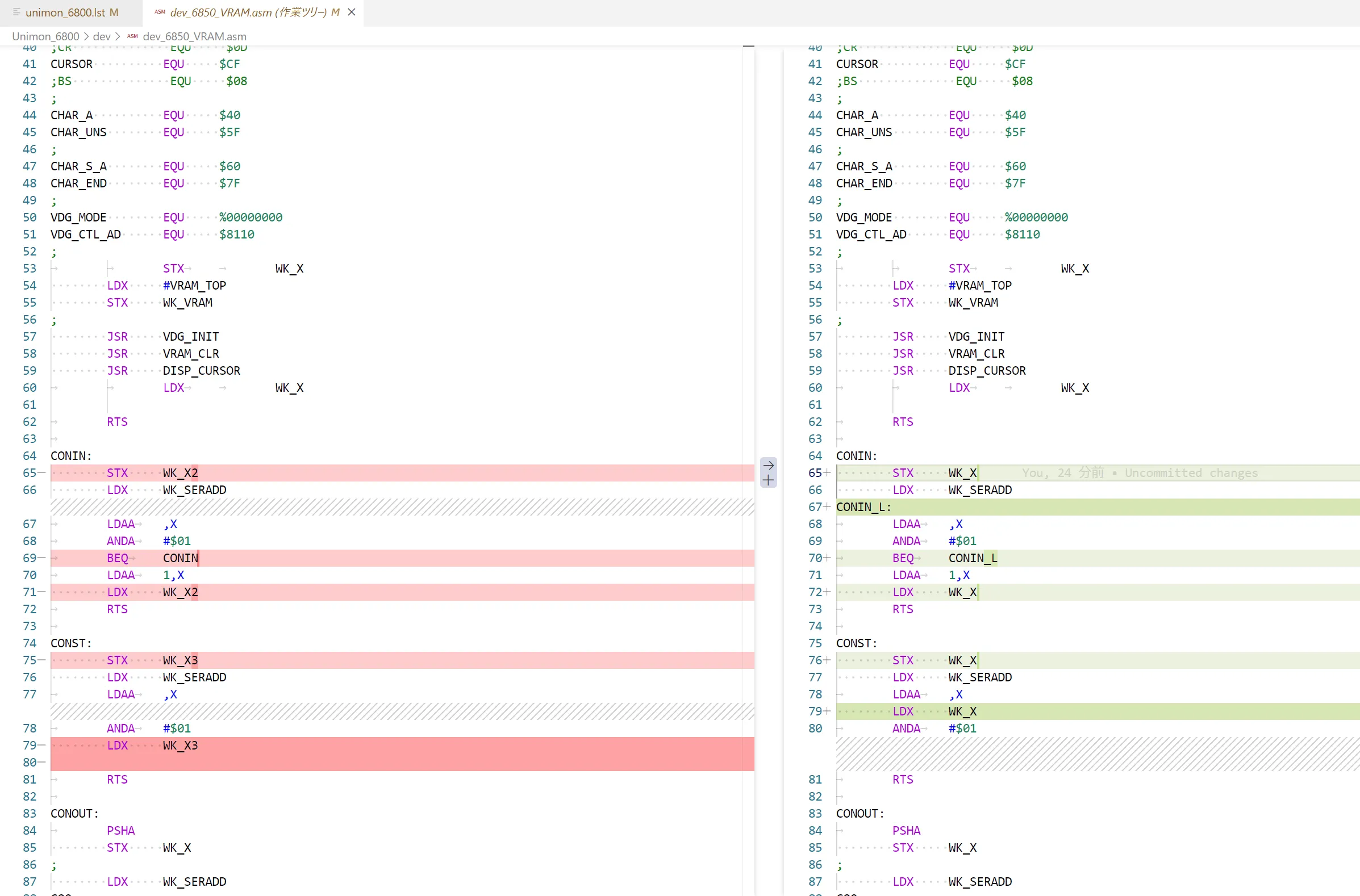Open the Unimon_6800 breadcrumb folder
Screen dimensions: 1360x896
pos(46,36)
